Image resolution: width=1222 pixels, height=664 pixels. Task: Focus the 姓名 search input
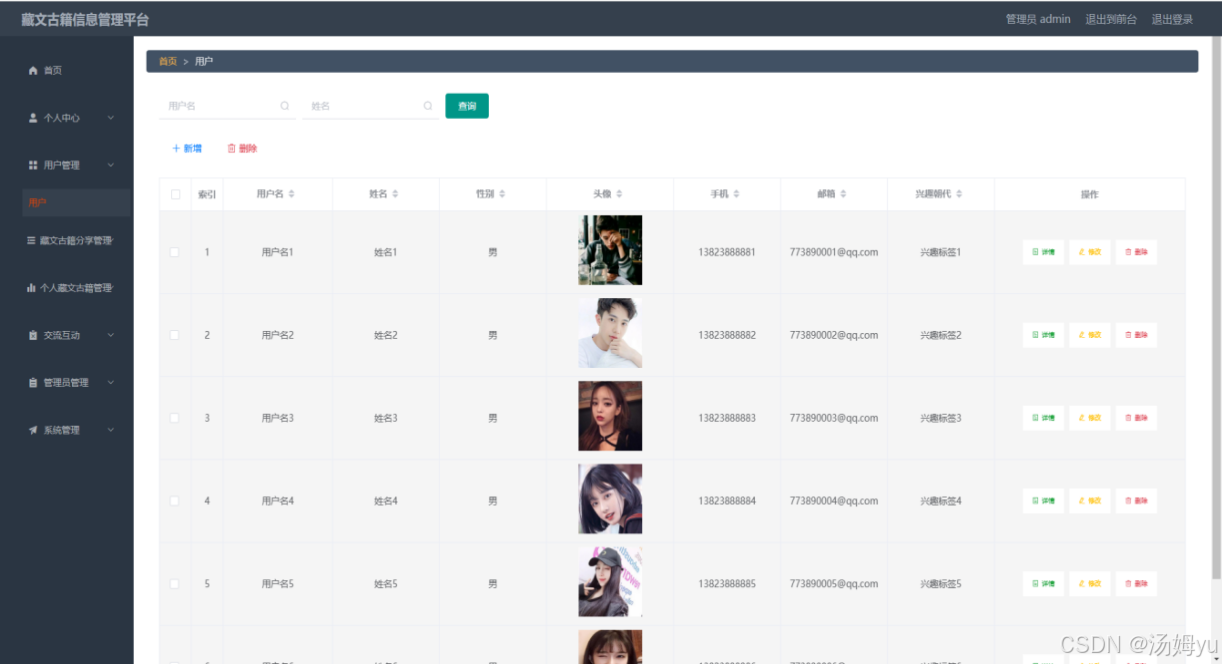click(370, 106)
